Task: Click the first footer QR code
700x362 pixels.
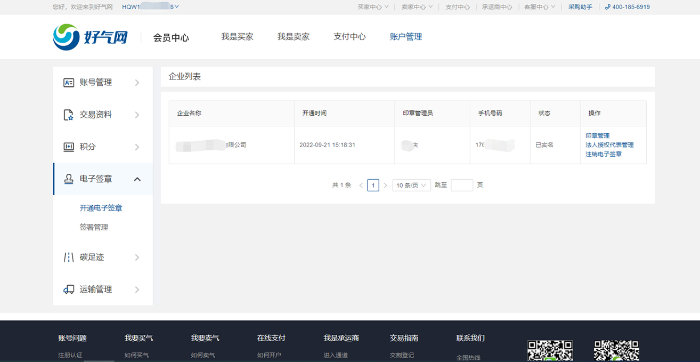Action: coord(550,351)
